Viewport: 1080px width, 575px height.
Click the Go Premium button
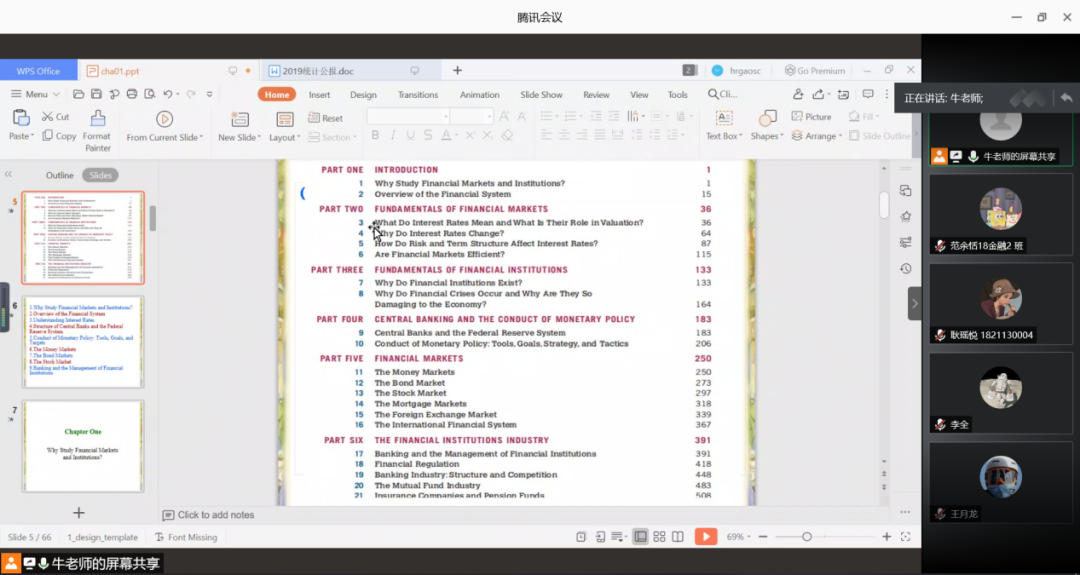click(x=815, y=71)
